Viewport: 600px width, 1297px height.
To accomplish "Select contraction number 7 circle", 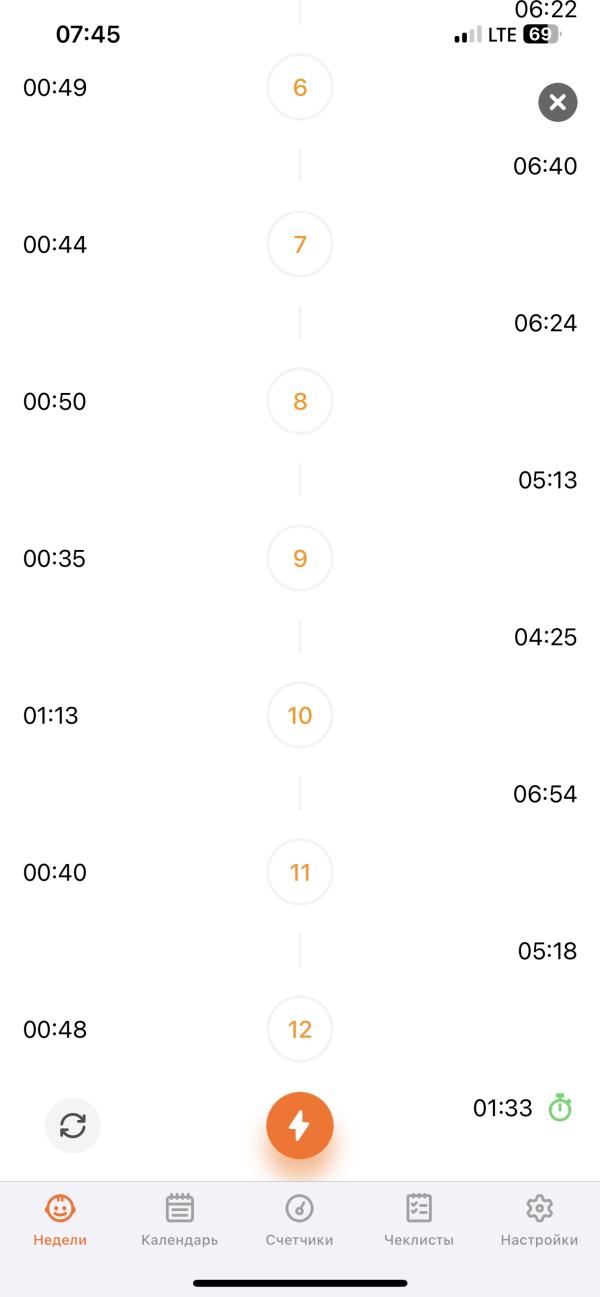I will pos(300,245).
